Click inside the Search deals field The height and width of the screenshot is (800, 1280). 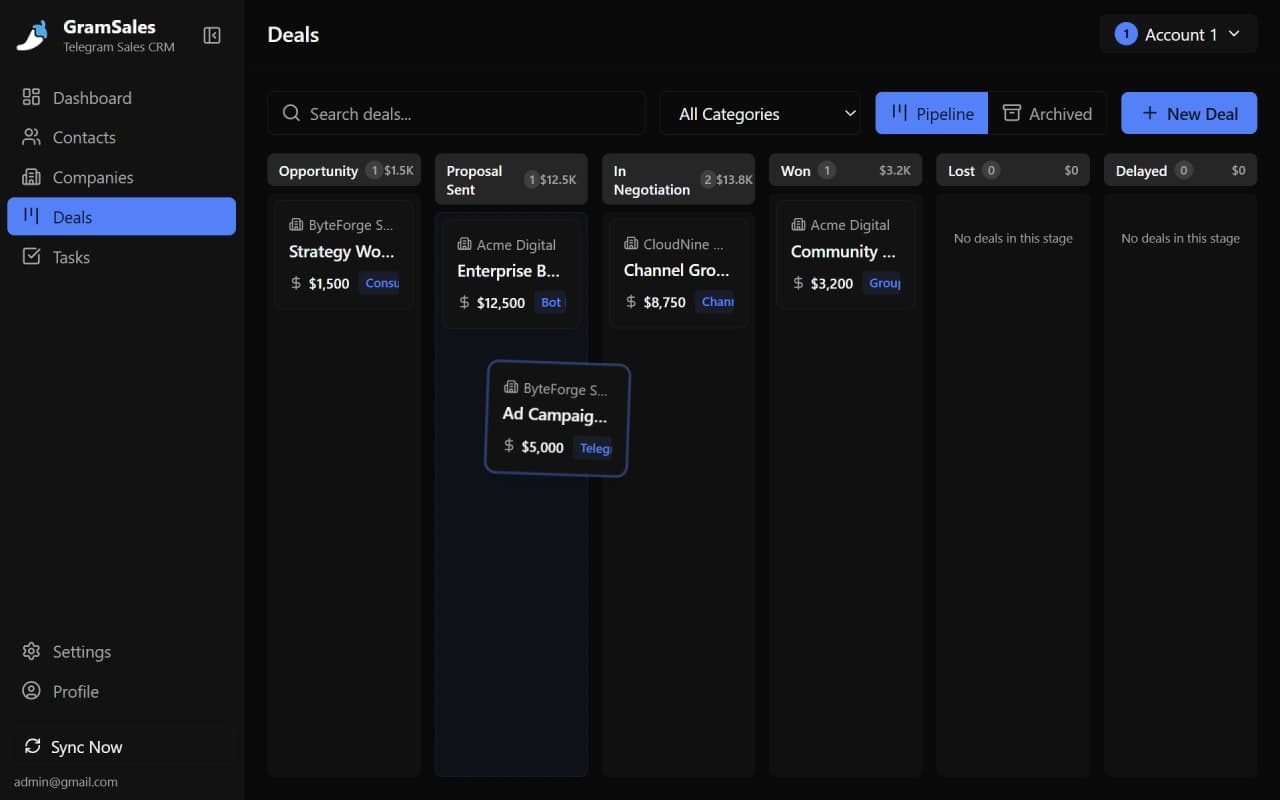456,113
